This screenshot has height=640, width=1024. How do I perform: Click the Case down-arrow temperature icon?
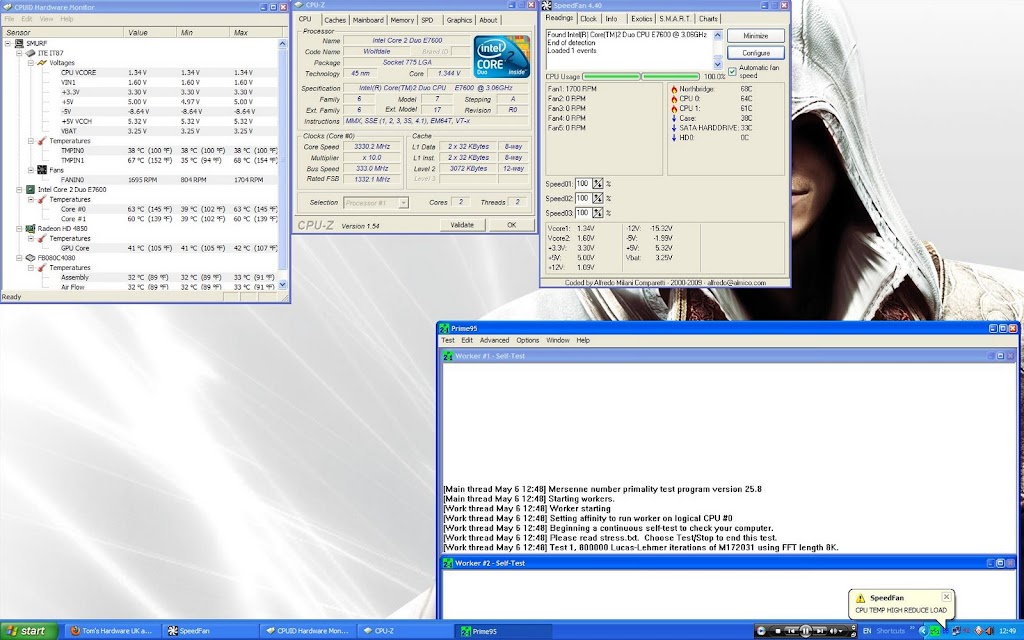pyautogui.click(x=674, y=119)
